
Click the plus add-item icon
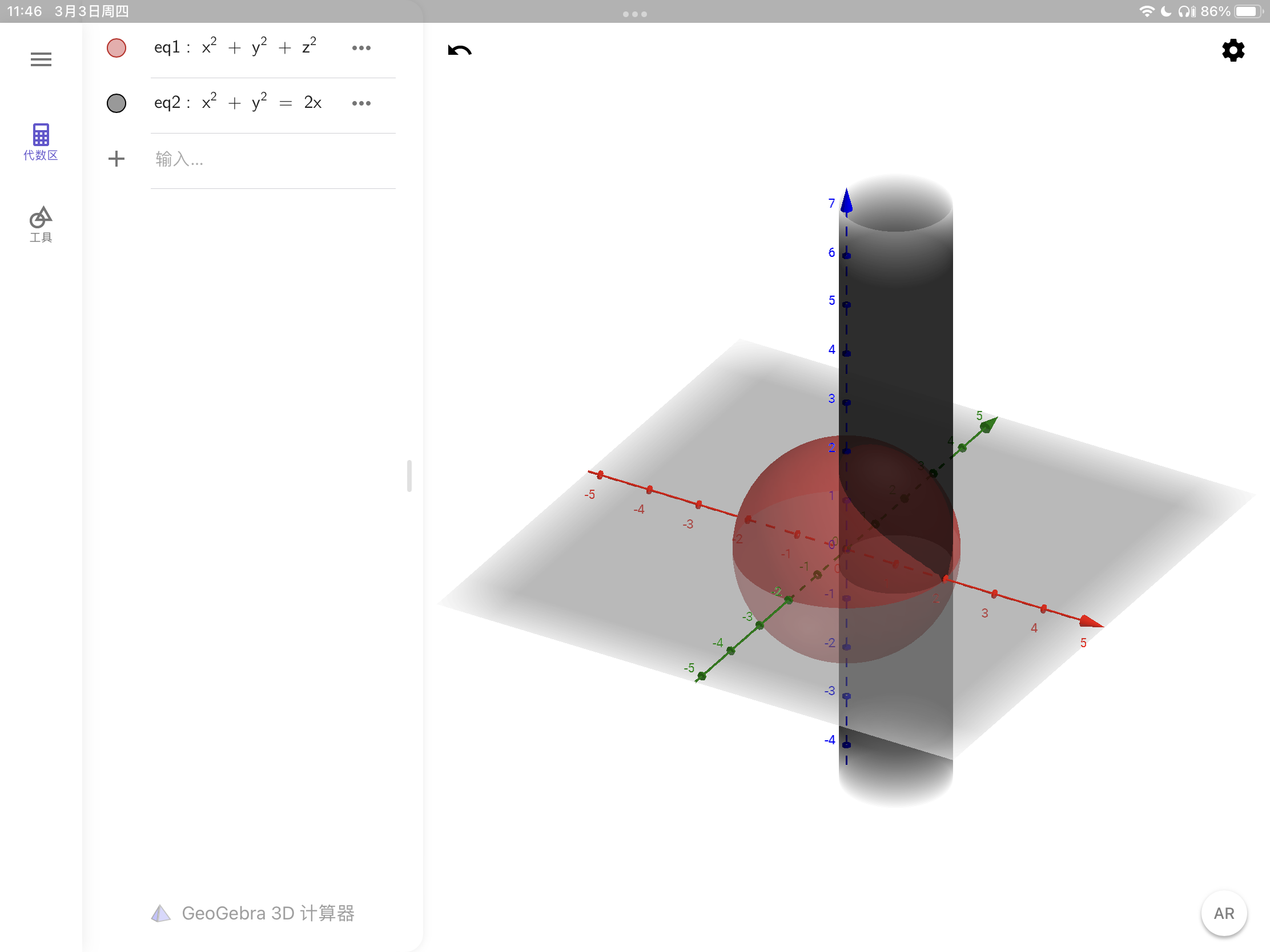(x=116, y=159)
